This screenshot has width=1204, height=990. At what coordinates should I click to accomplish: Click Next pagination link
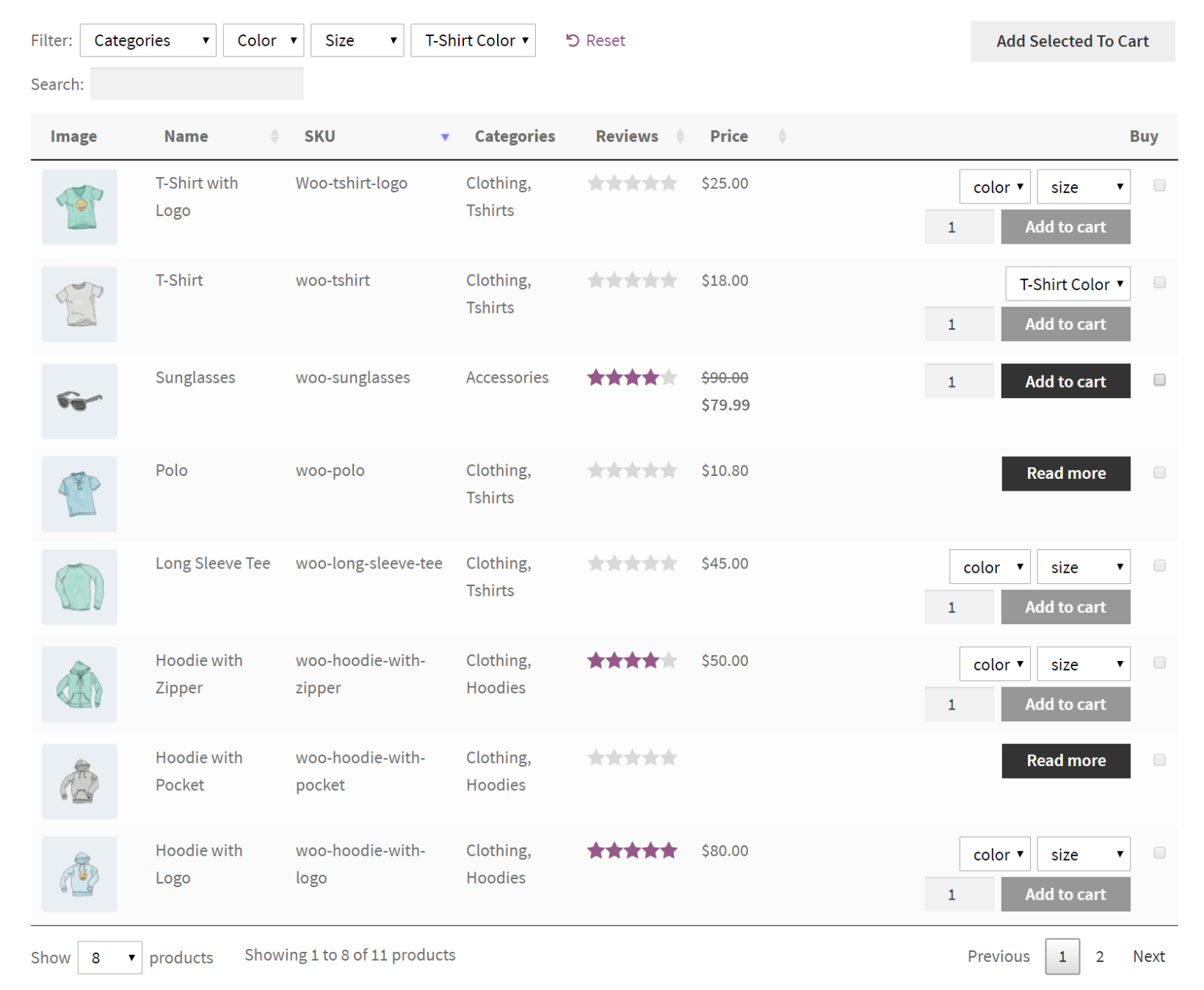(1148, 956)
